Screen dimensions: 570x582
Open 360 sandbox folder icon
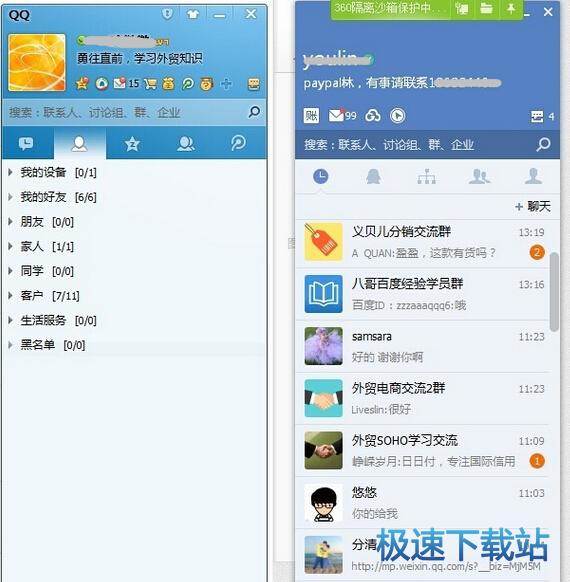[x=486, y=9]
